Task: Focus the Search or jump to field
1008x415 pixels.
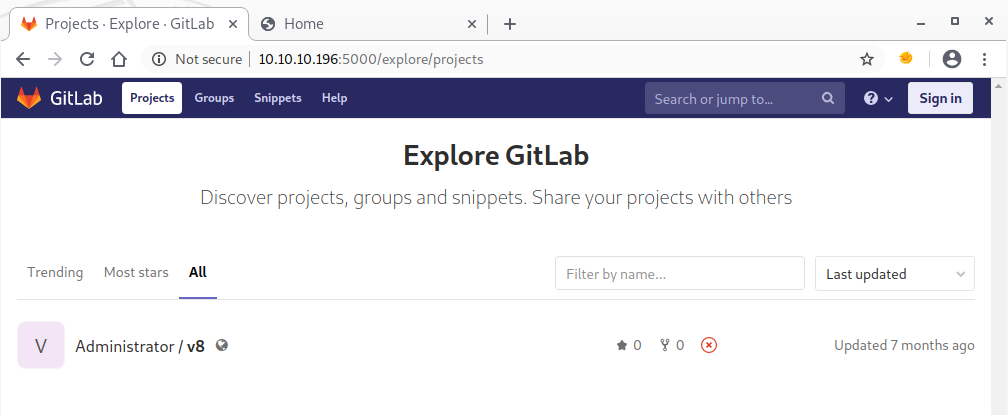Action: (x=744, y=98)
